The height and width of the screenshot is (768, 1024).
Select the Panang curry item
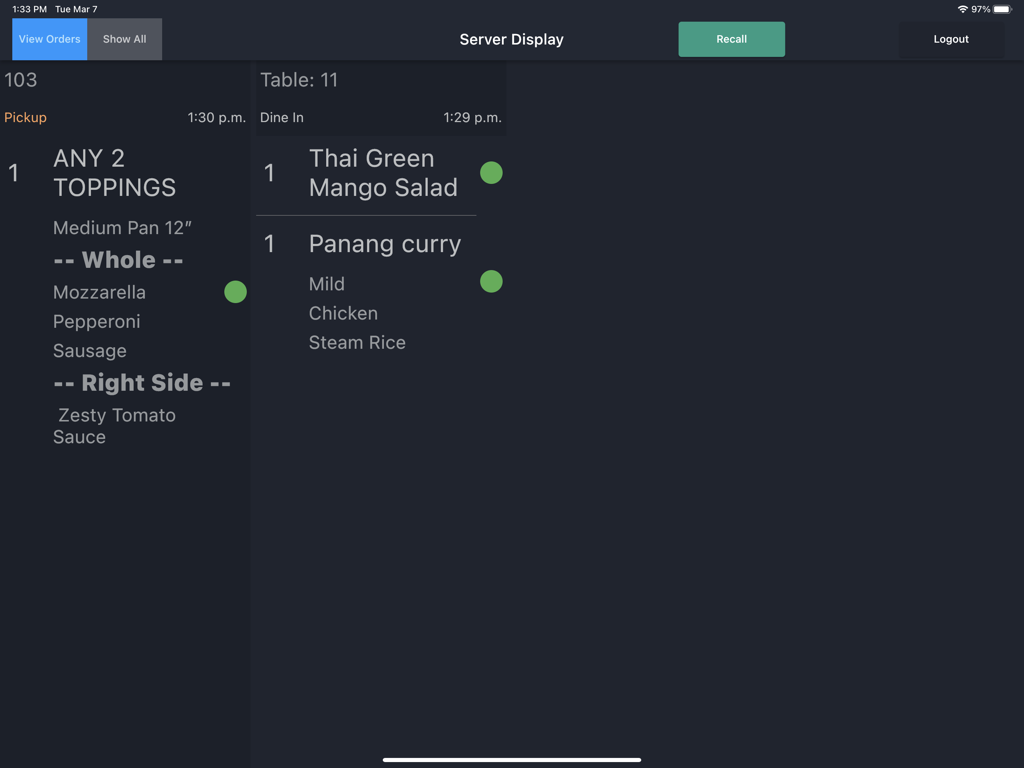click(385, 244)
